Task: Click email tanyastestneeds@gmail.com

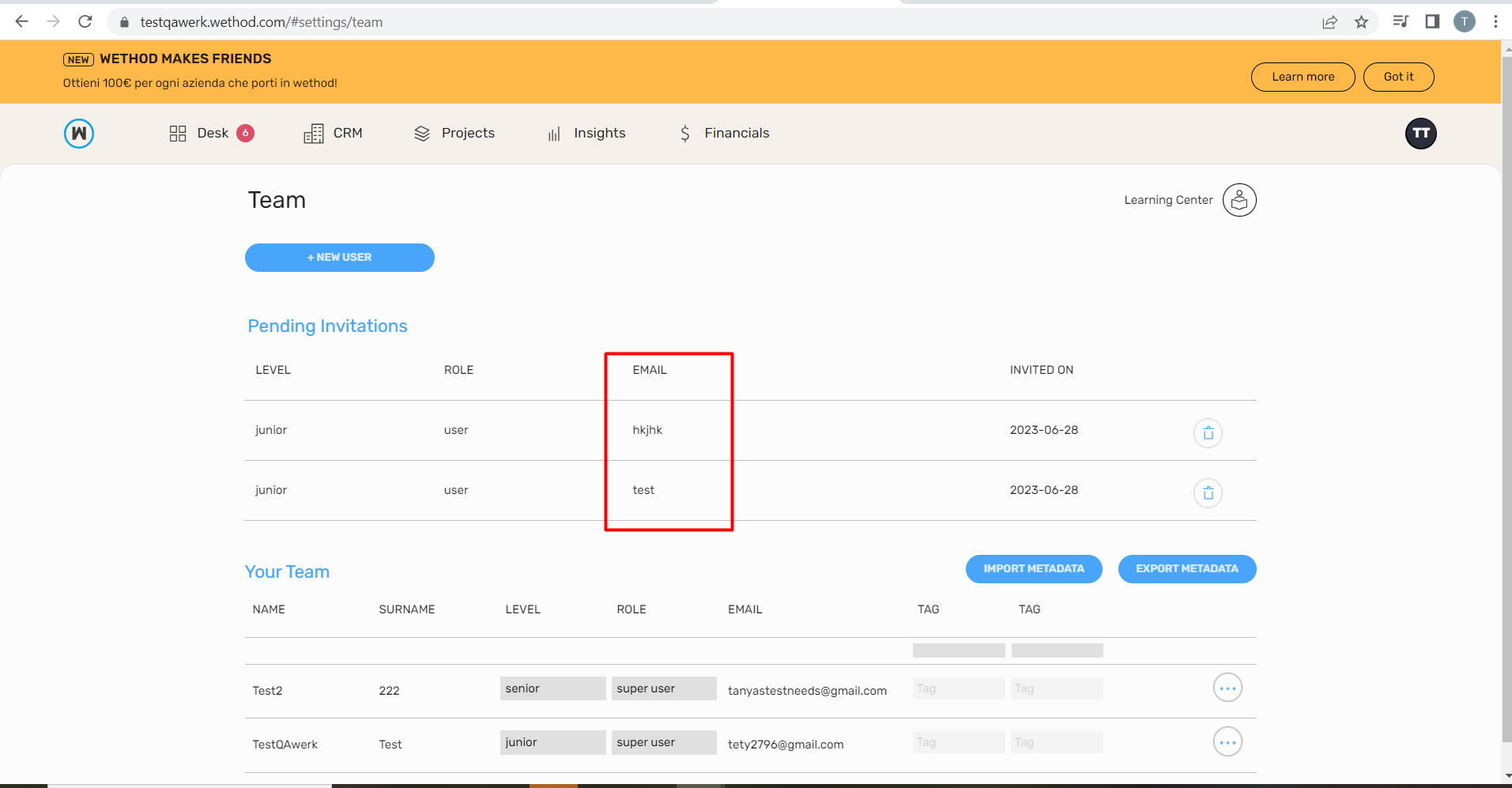Action: [x=807, y=691]
